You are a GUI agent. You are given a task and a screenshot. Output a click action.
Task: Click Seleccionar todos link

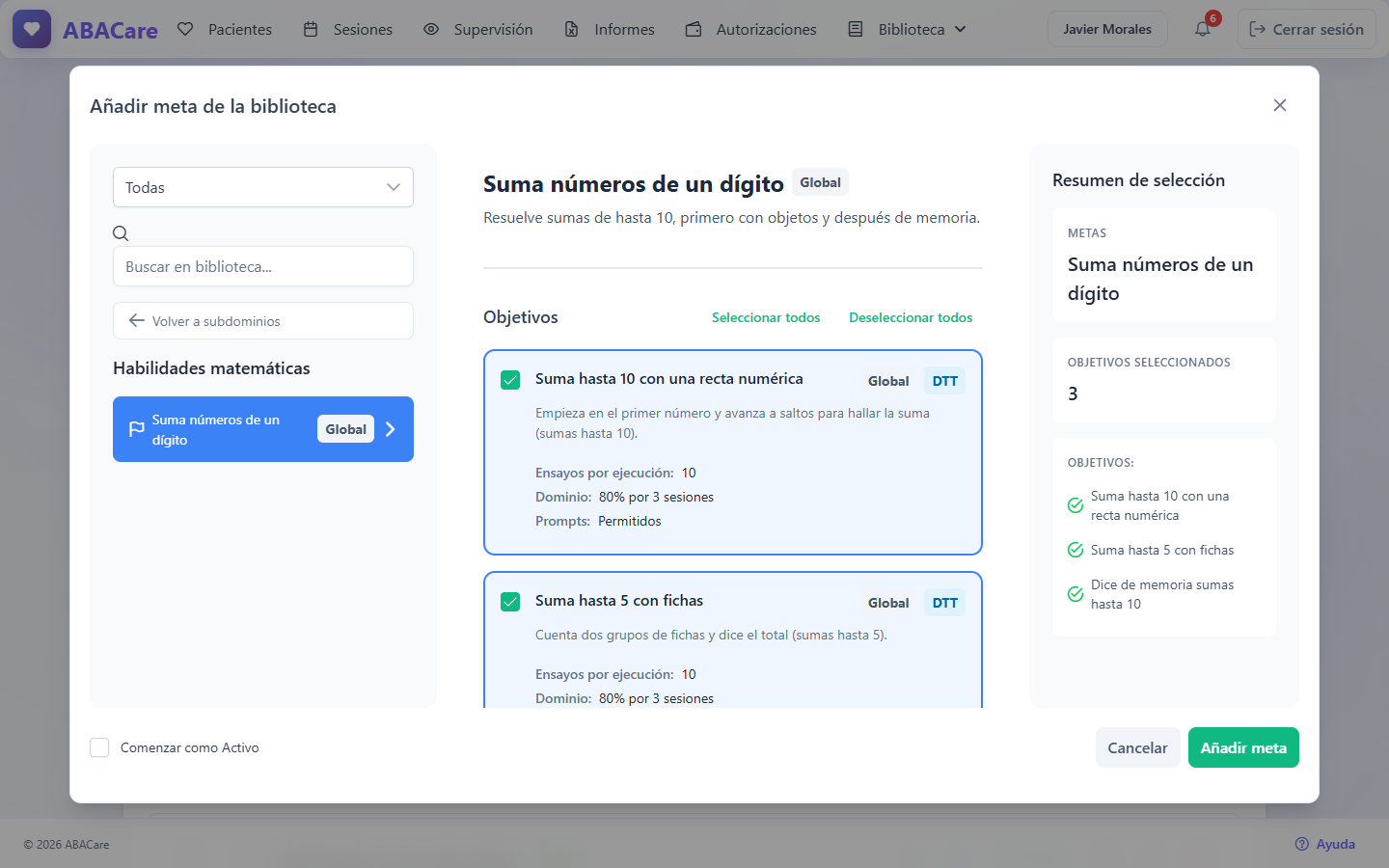(x=766, y=317)
